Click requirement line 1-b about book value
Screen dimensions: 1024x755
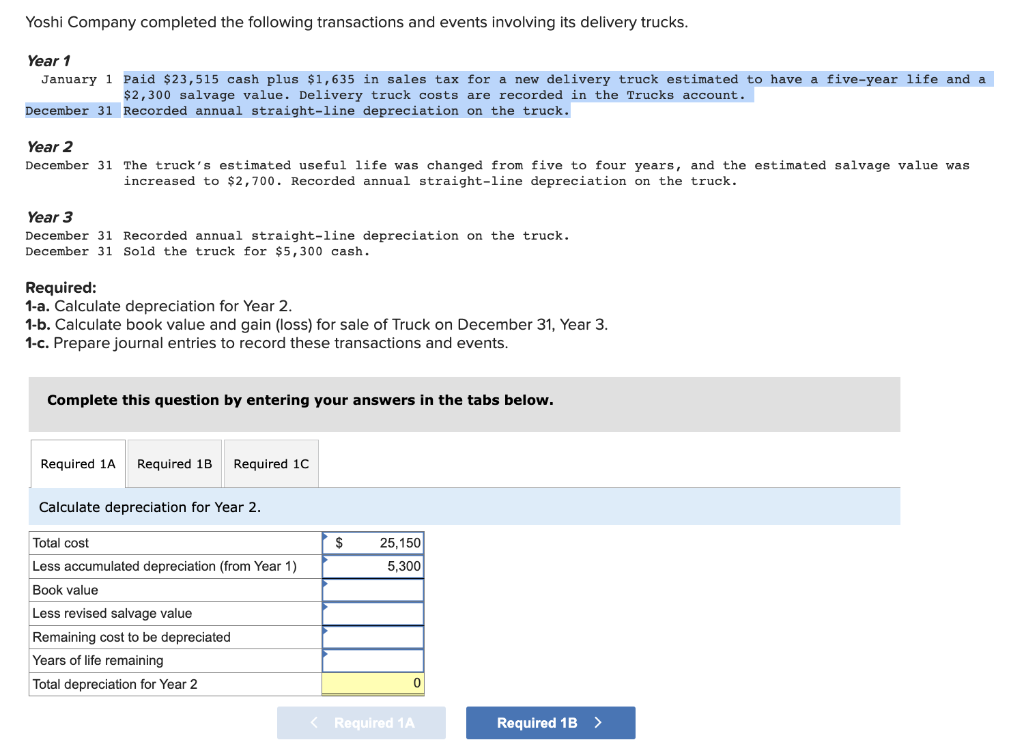pos(317,325)
